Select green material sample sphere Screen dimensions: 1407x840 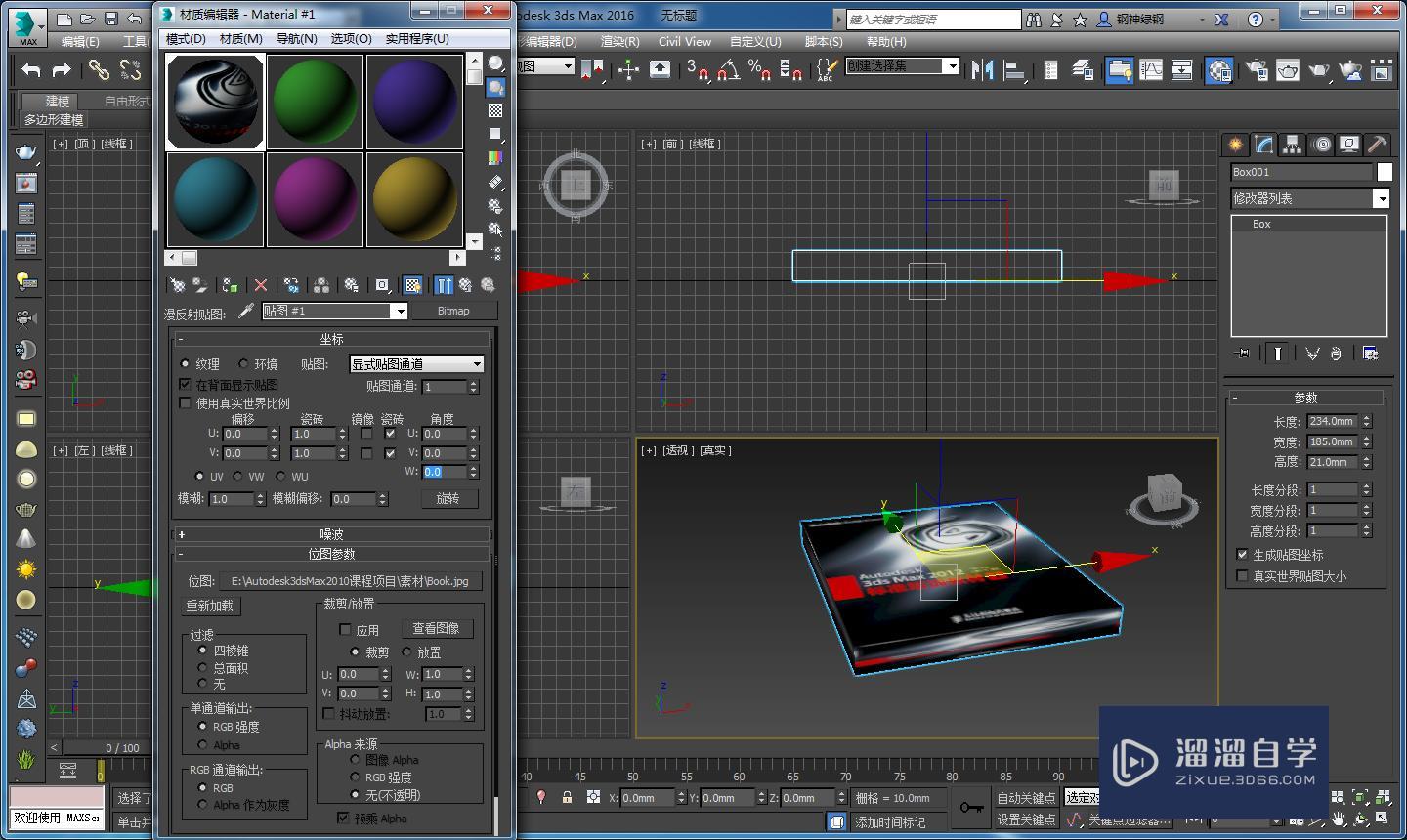pyautogui.click(x=315, y=102)
